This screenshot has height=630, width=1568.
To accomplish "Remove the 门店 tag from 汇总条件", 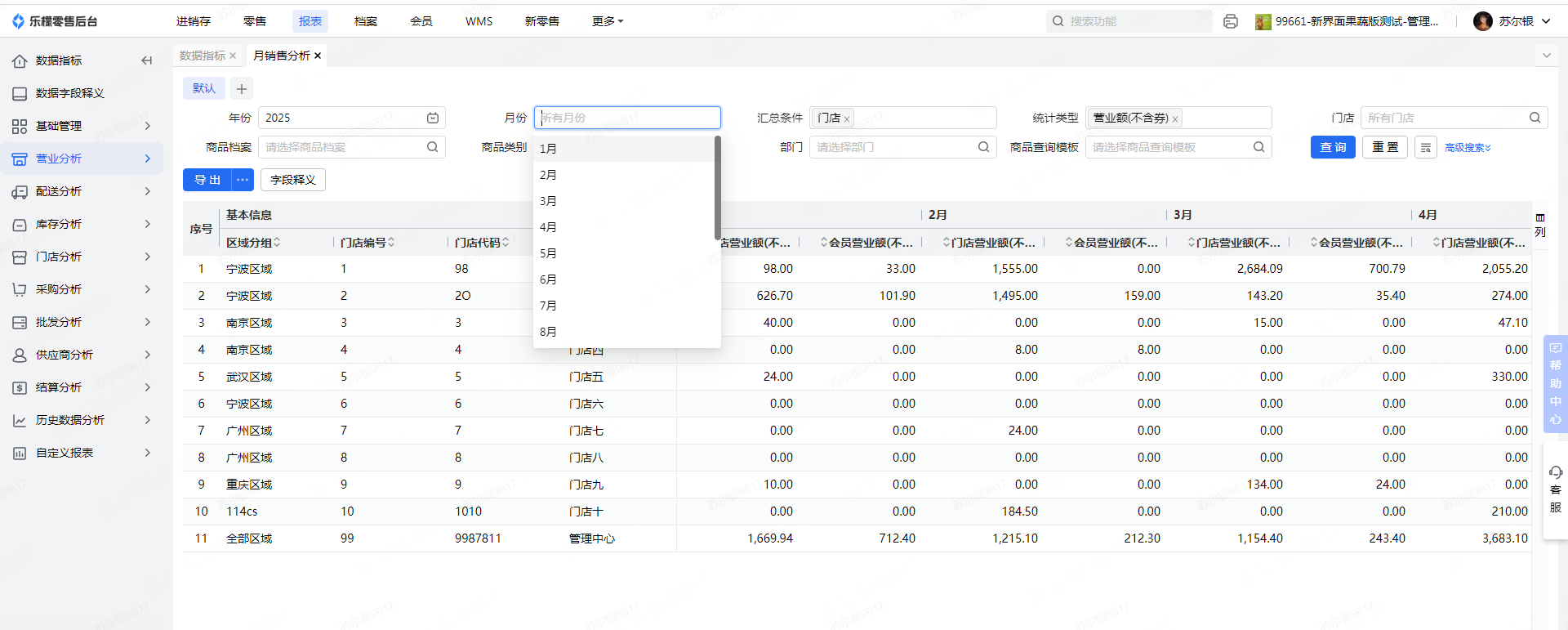I will click(847, 119).
